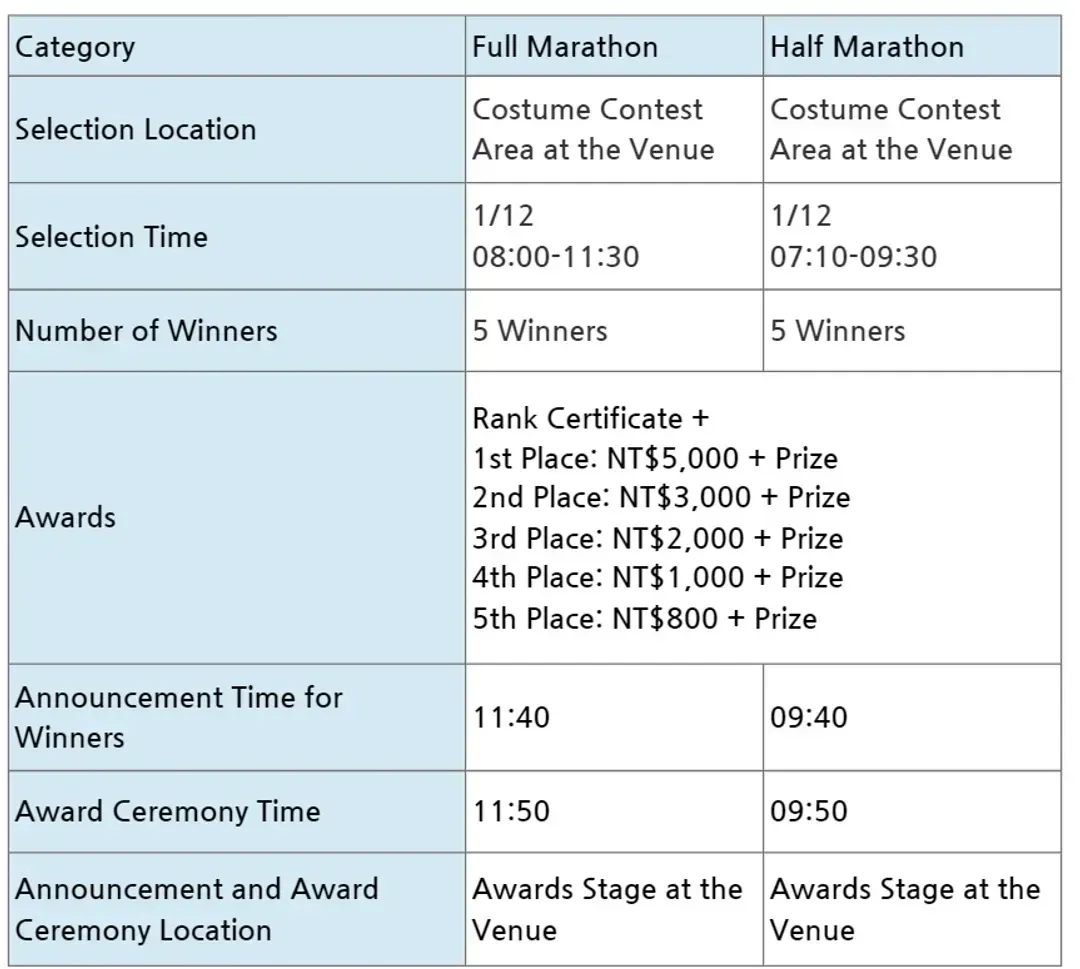The height and width of the screenshot is (969, 1080).
Task: Select the "Half Marathon" column header
Action: [x=867, y=47]
